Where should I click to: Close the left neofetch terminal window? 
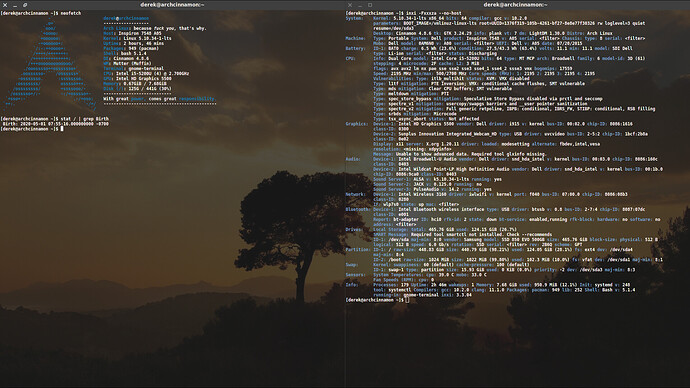(x=5, y=5)
